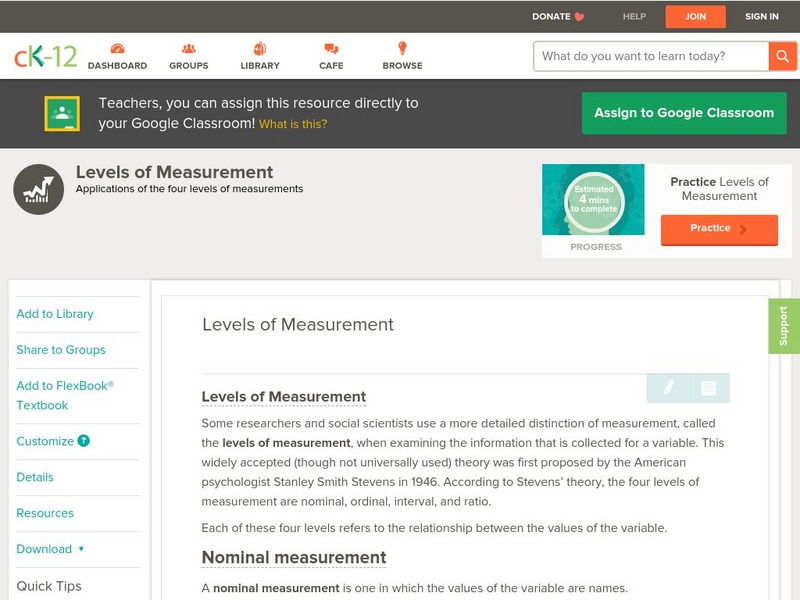
Task: Click the Google Classroom icon
Action: (62, 113)
